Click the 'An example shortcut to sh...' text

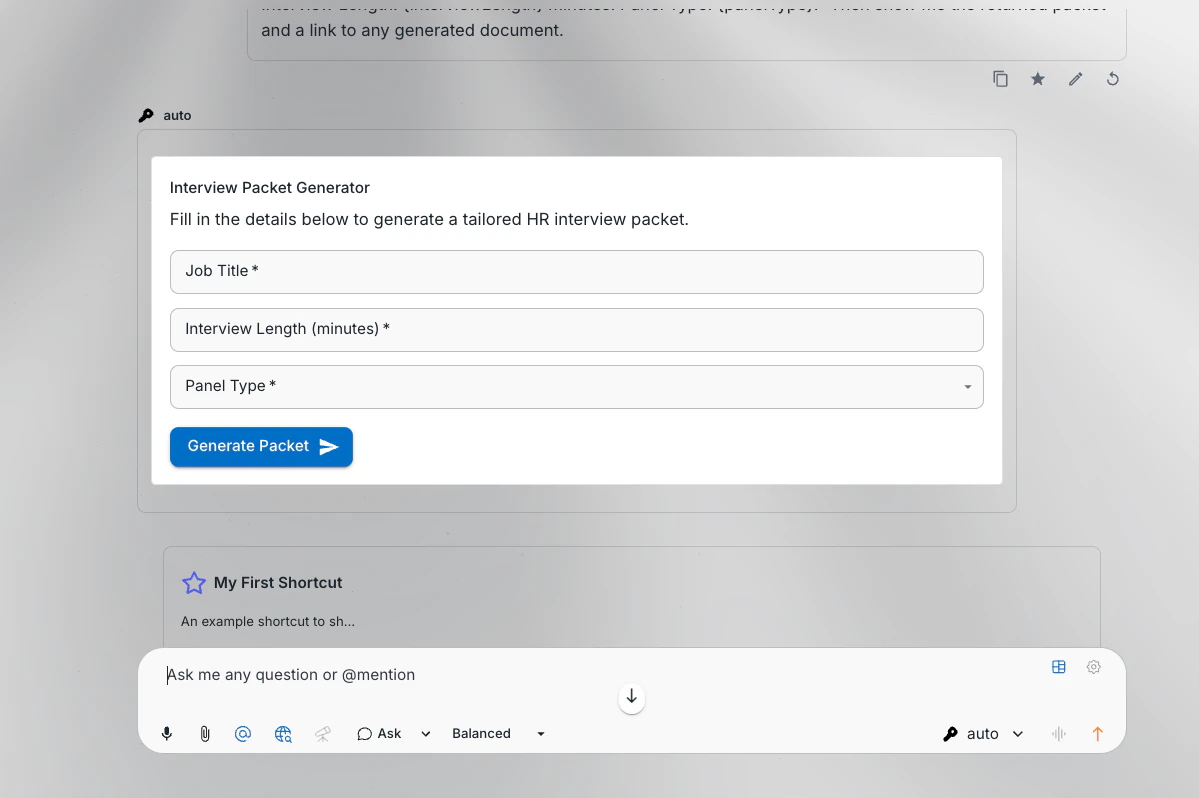click(268, 621)
